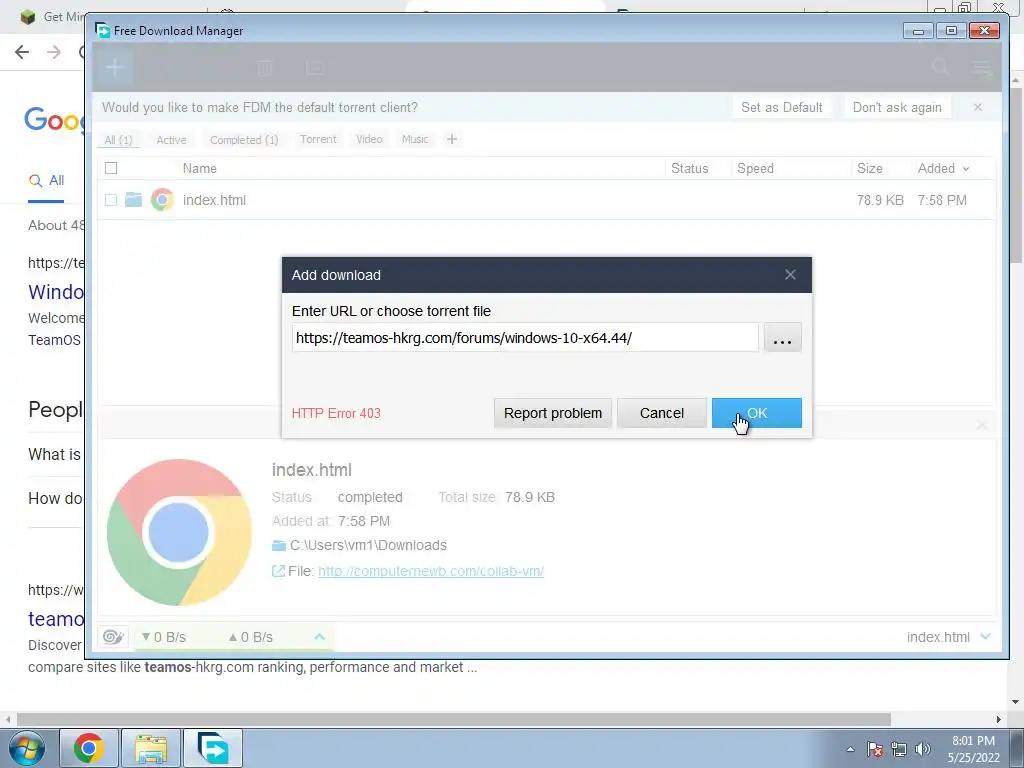Cancel the Add download dialog
The height and width of the screenshot is (768, 1024).
coord(662,413)
